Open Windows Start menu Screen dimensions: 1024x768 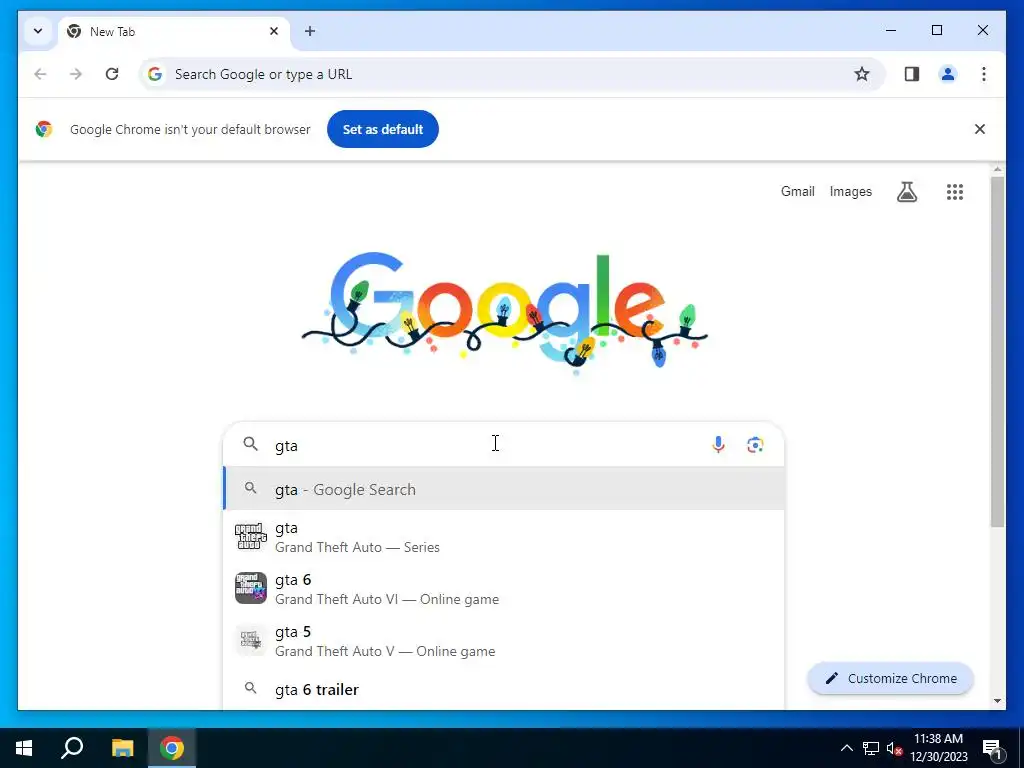click(x=24, y=748)
